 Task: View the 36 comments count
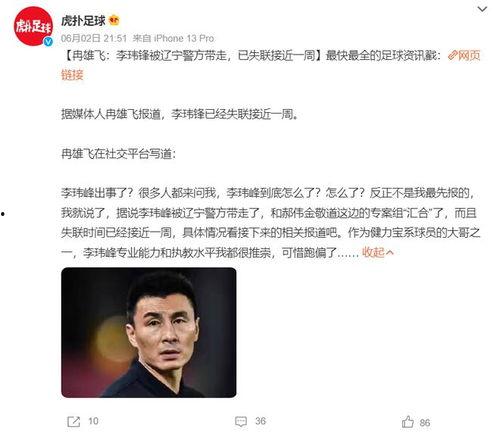click(x=260, y=421)
